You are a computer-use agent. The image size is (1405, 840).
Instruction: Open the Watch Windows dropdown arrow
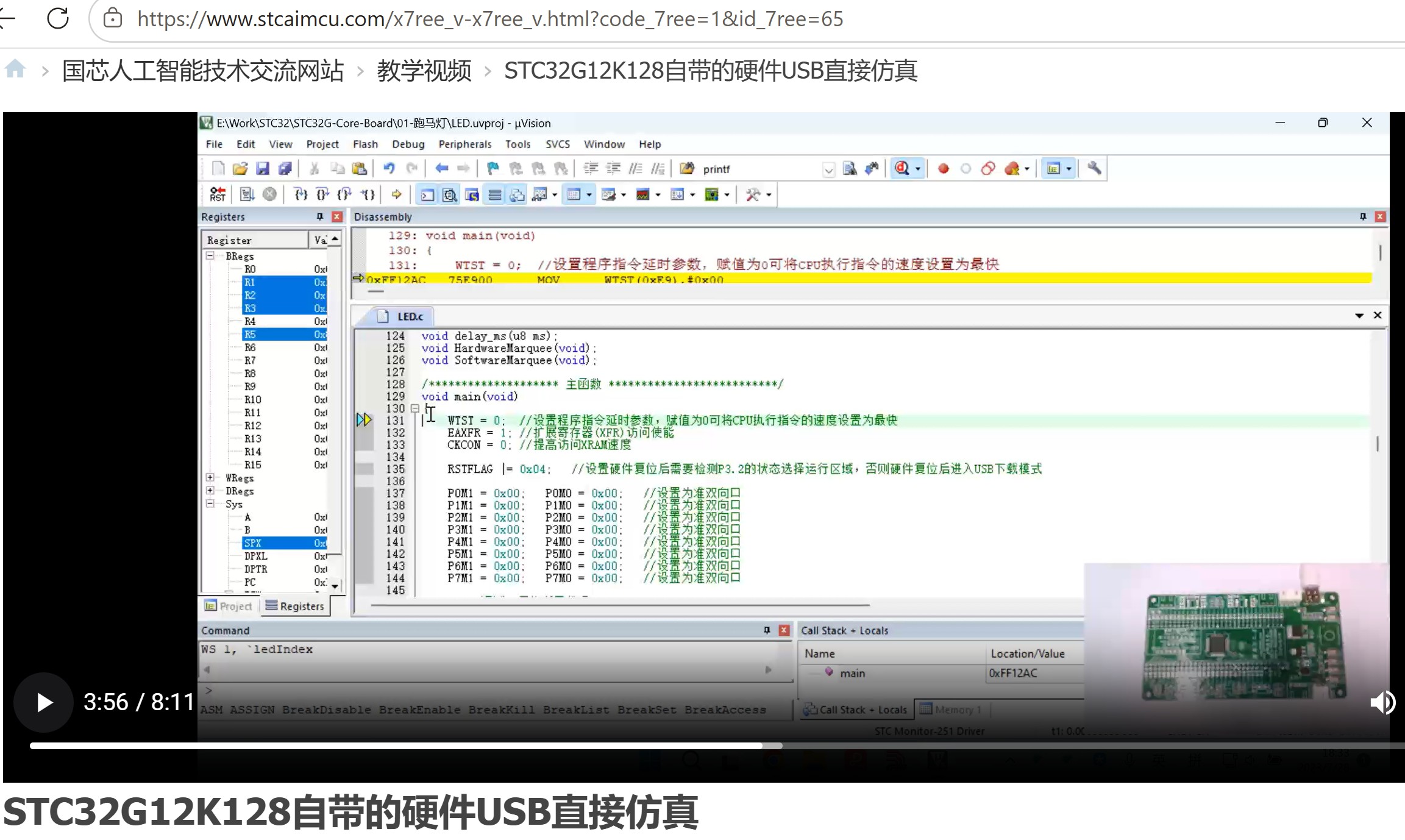coord(555,195)
